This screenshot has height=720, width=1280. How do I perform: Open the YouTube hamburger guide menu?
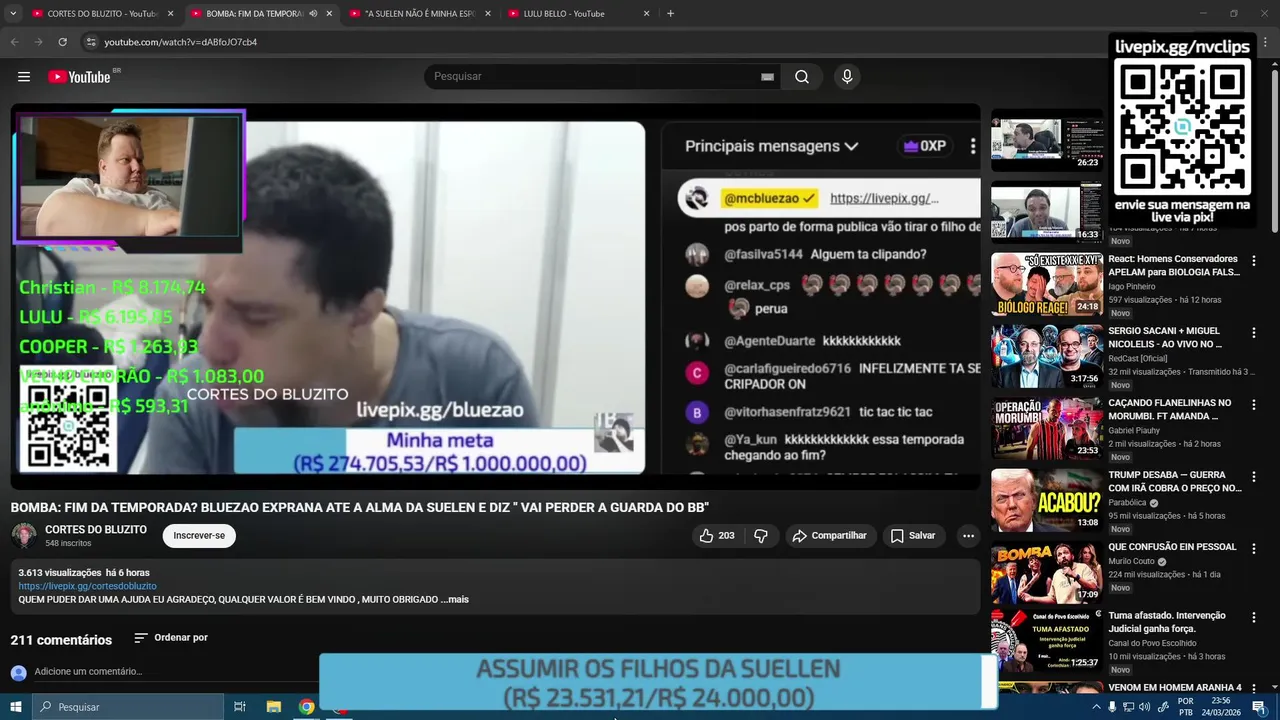point(24,77)
